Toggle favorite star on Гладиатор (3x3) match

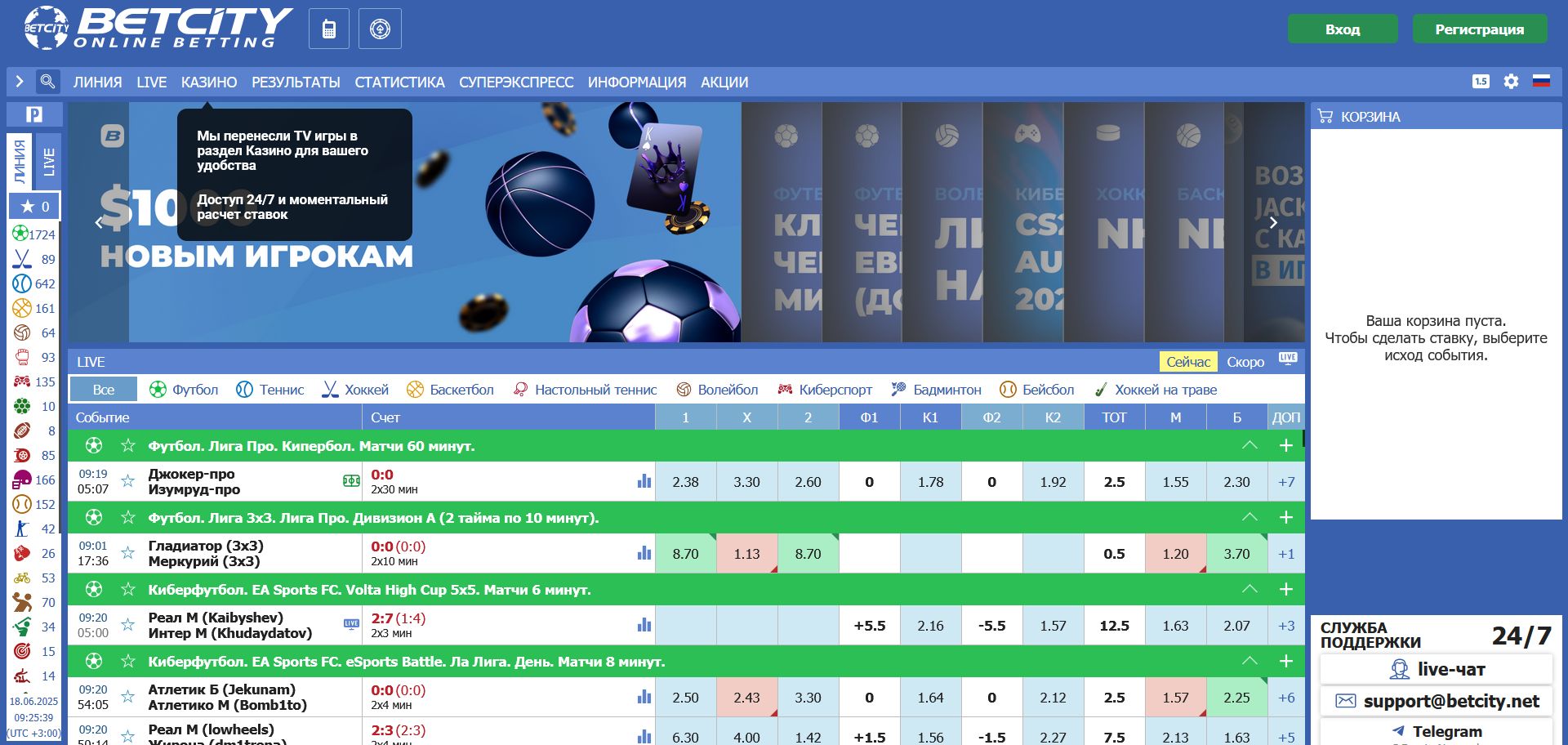click(127, 553)
